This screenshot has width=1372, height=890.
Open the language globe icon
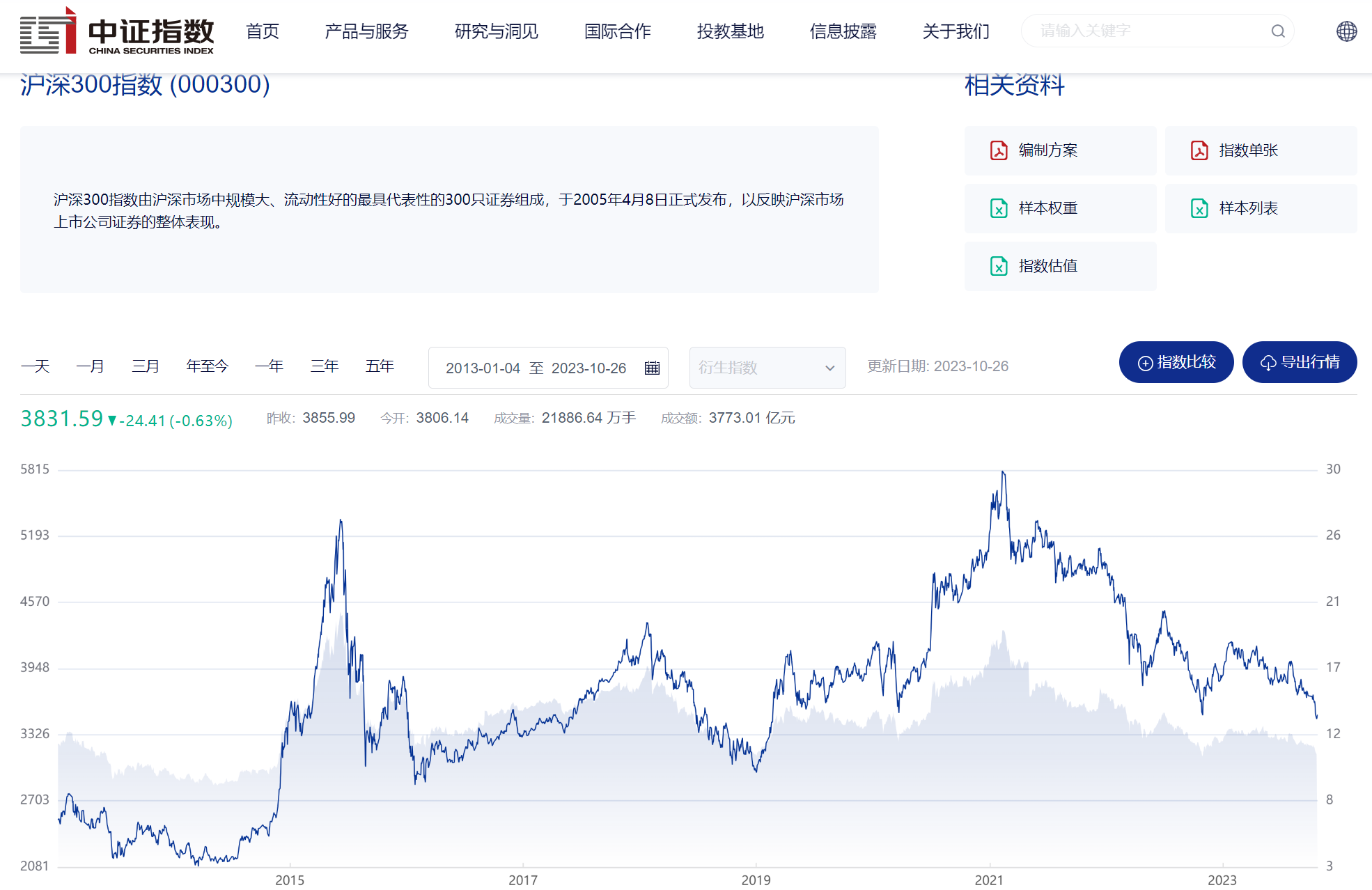click(x=1346, y=31)
